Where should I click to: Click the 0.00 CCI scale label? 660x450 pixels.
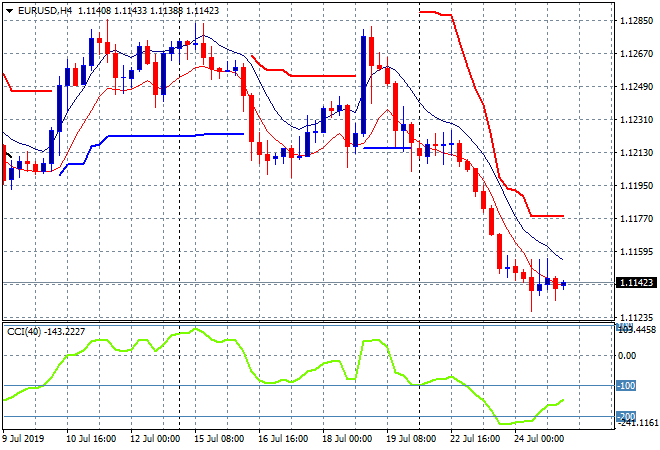[629, 355]
